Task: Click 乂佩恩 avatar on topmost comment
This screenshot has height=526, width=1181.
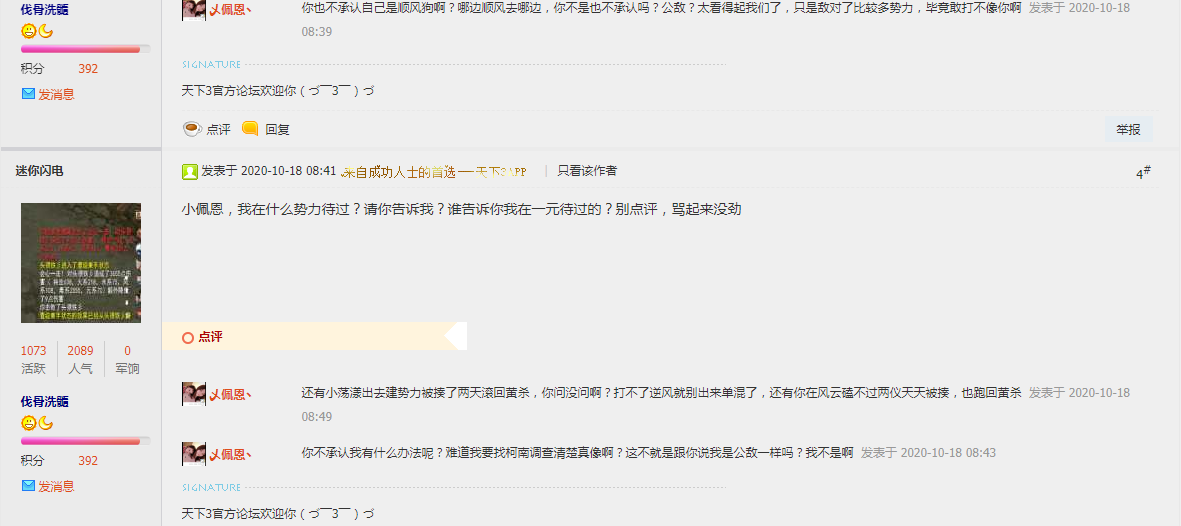Action: tap(194, 10)
